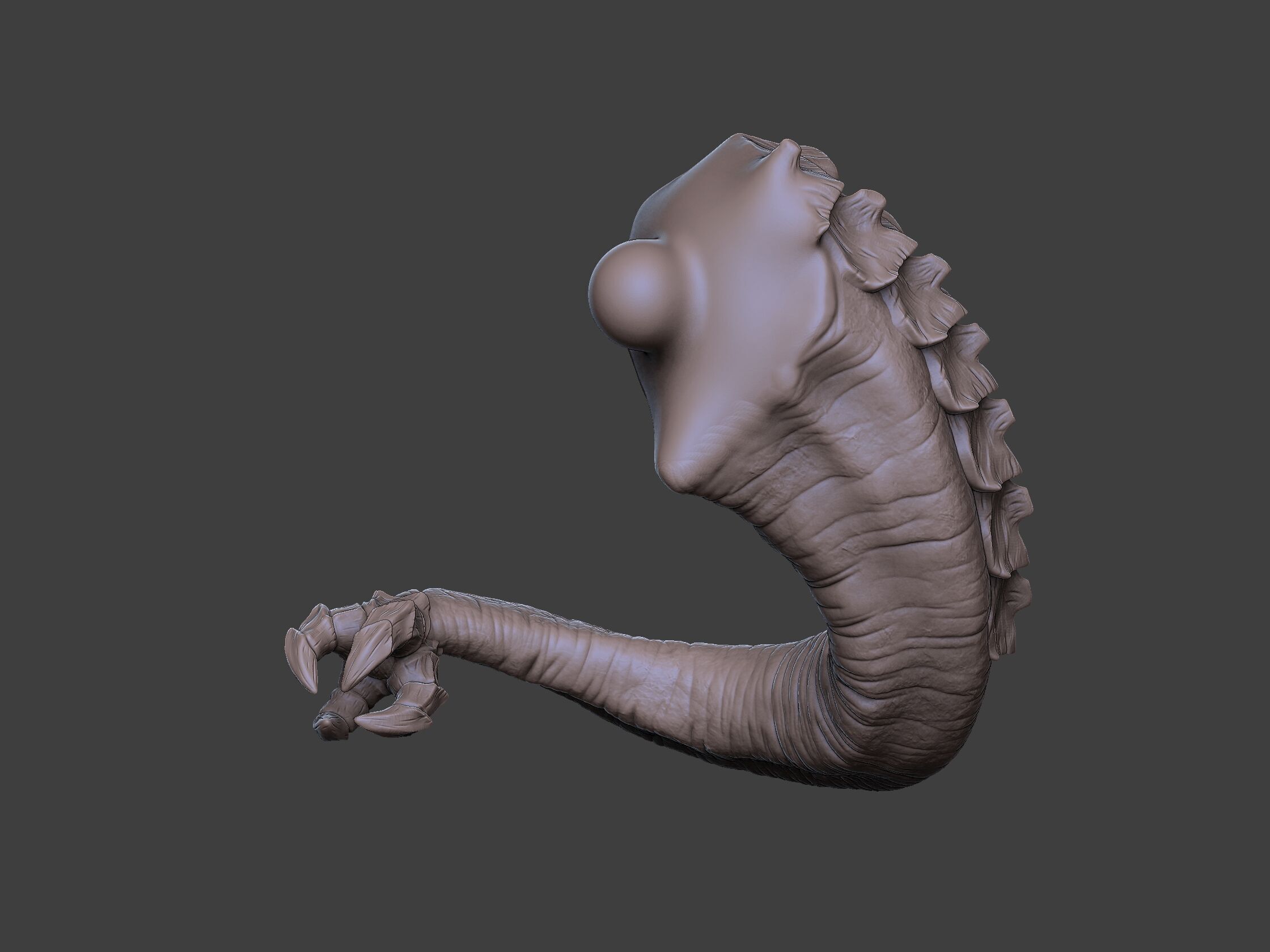Click the clawed pincer at the tail tip
1270x952 pixels.
point(367,666)
